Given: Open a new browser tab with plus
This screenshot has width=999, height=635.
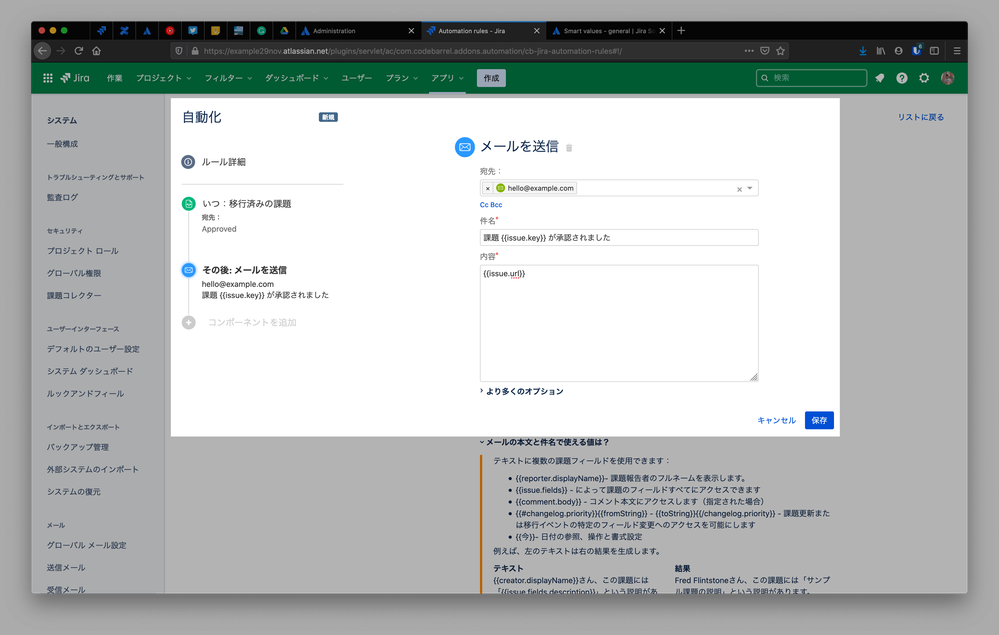Looking at the screenshot, I should [x=681, y=30].
